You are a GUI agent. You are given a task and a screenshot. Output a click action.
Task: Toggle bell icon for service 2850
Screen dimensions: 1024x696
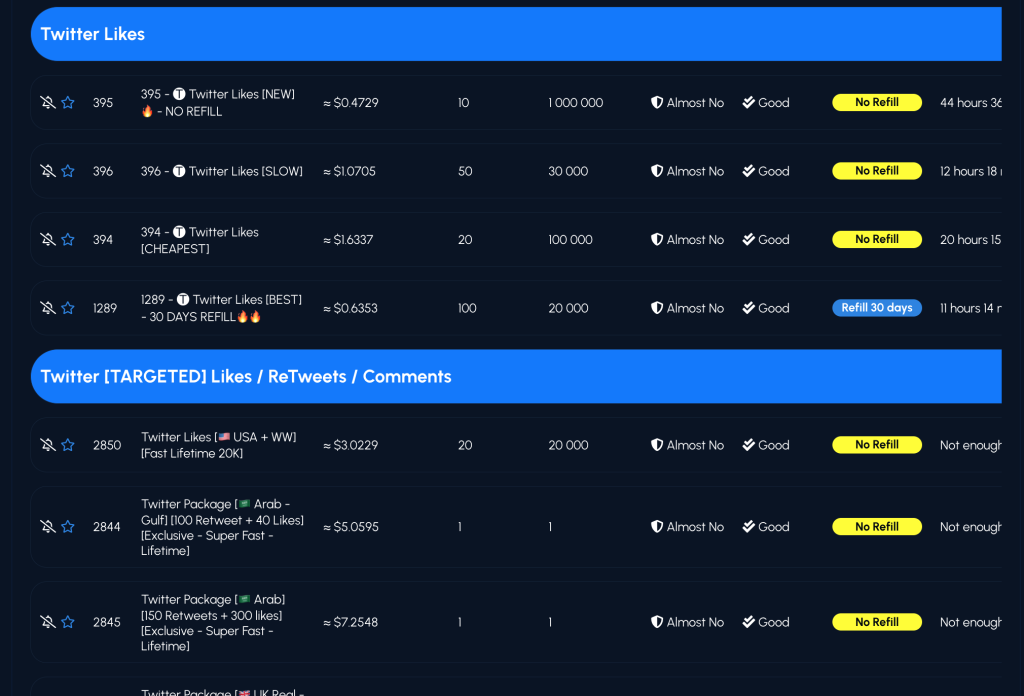(x=48, y=445)
